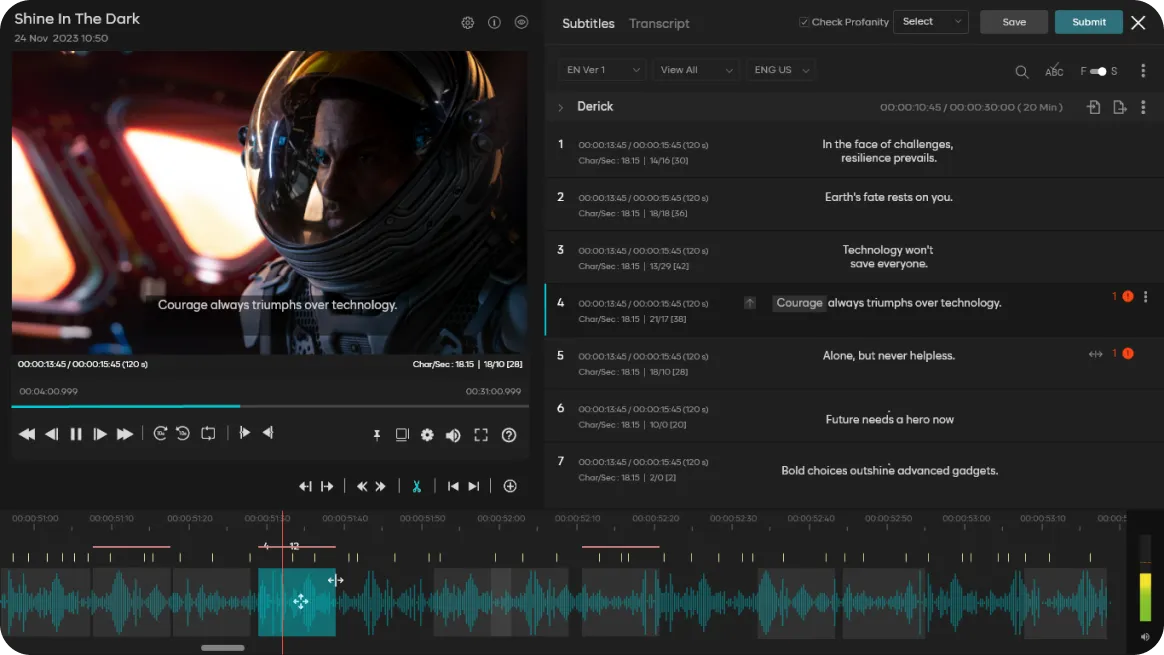Flip the F/S toggle switch
1164x655 pixels.
[x=1098, y=71]
